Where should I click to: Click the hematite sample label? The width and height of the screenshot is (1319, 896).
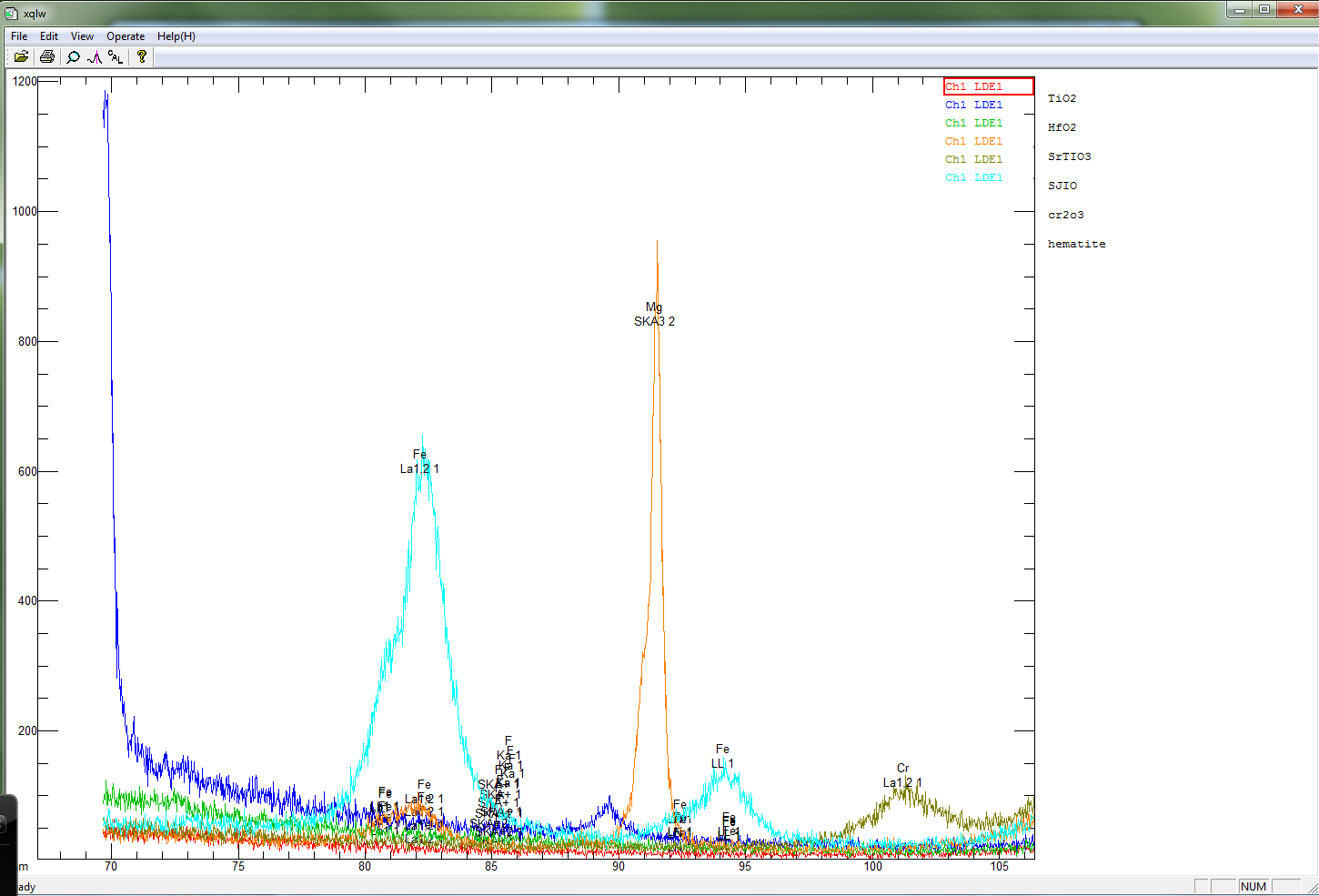pos(1076,244)
